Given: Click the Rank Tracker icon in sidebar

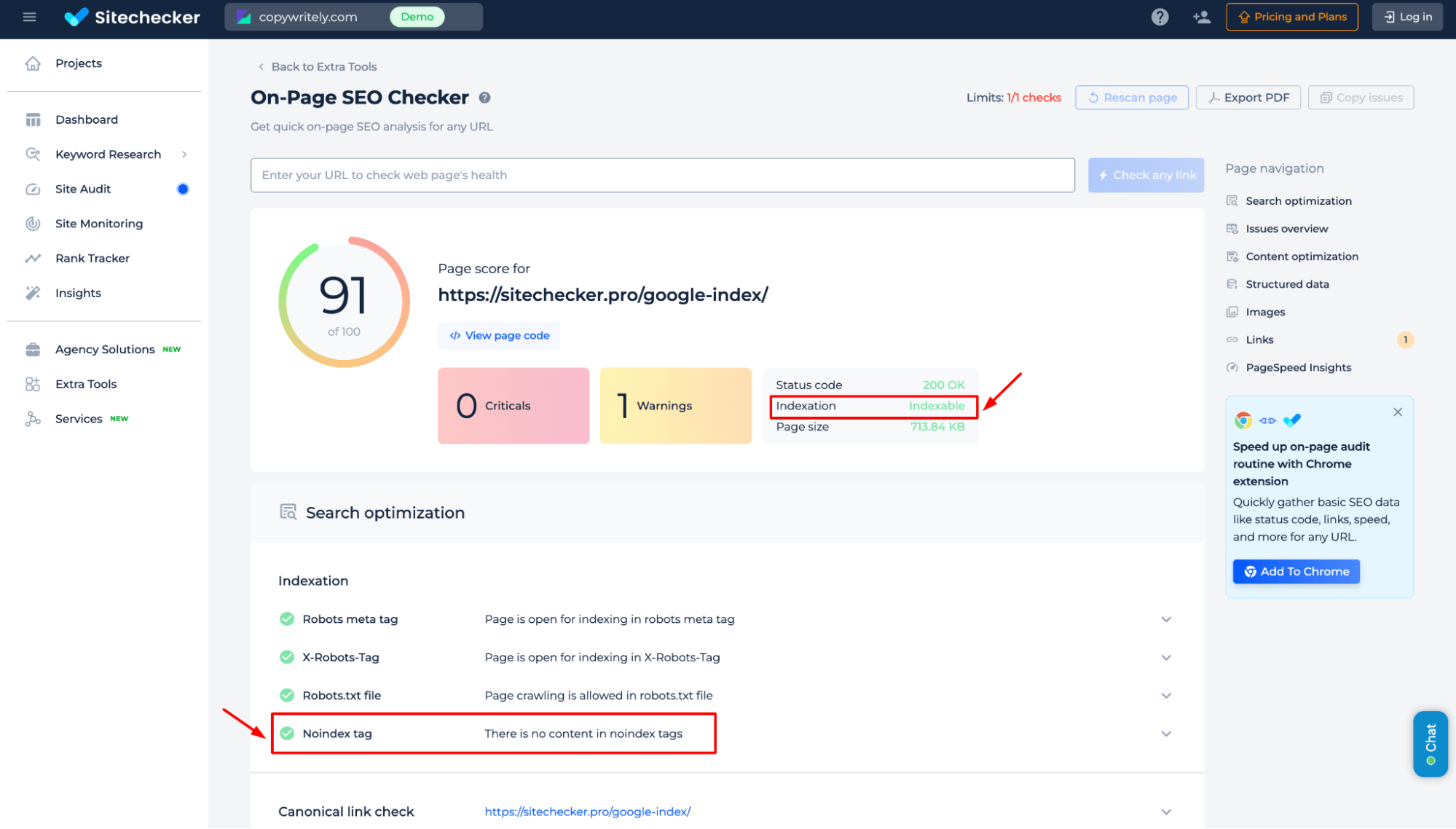Looking at the screenshot, I should pyautogui.click(x=33, y=258).
